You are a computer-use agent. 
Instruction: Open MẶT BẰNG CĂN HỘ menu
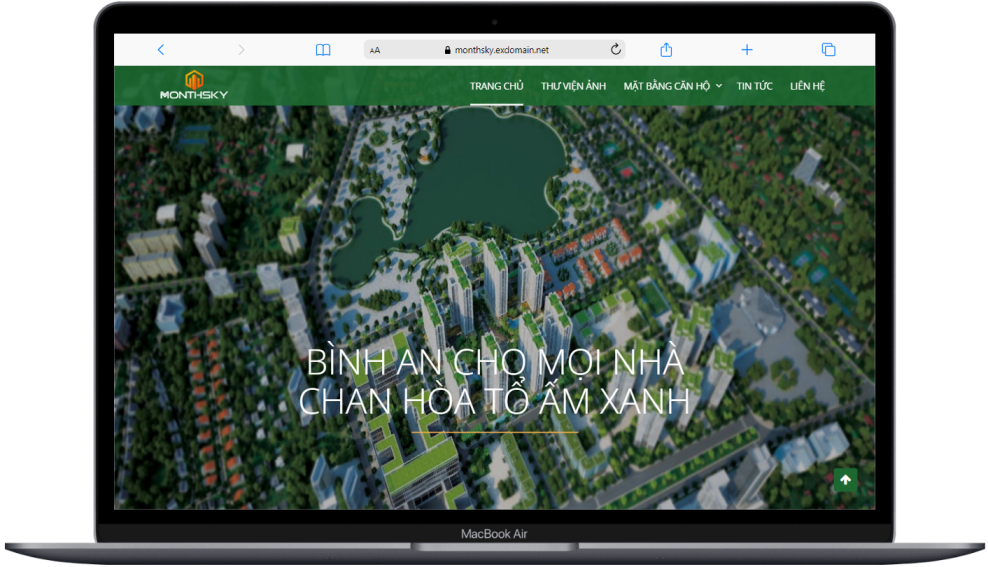click(x=667, y=86)
